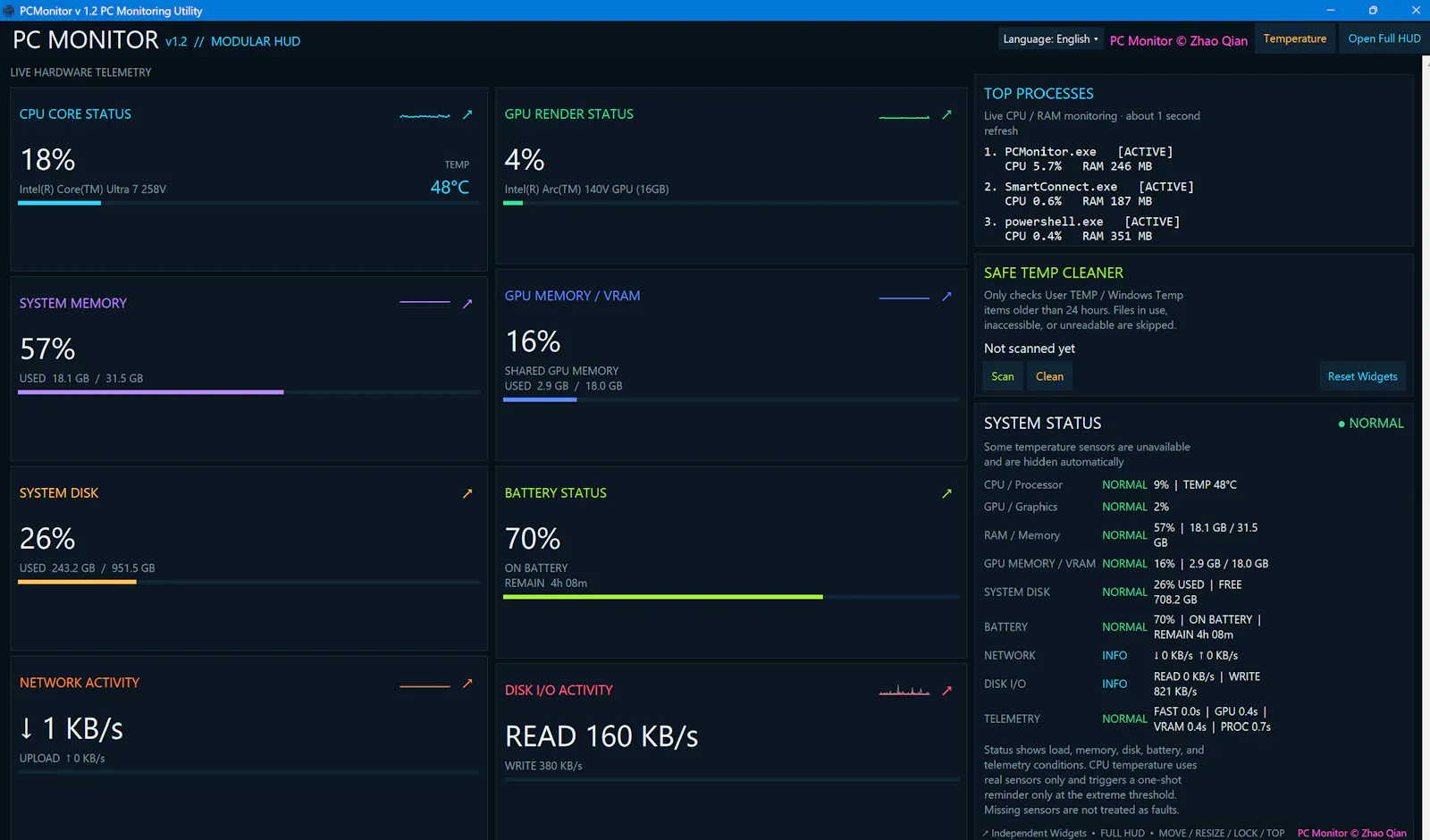This screenshot has height=840, width=1430.
Task: Select the SmartConnect.exe process entry
Action: (x=1089, y=194)
